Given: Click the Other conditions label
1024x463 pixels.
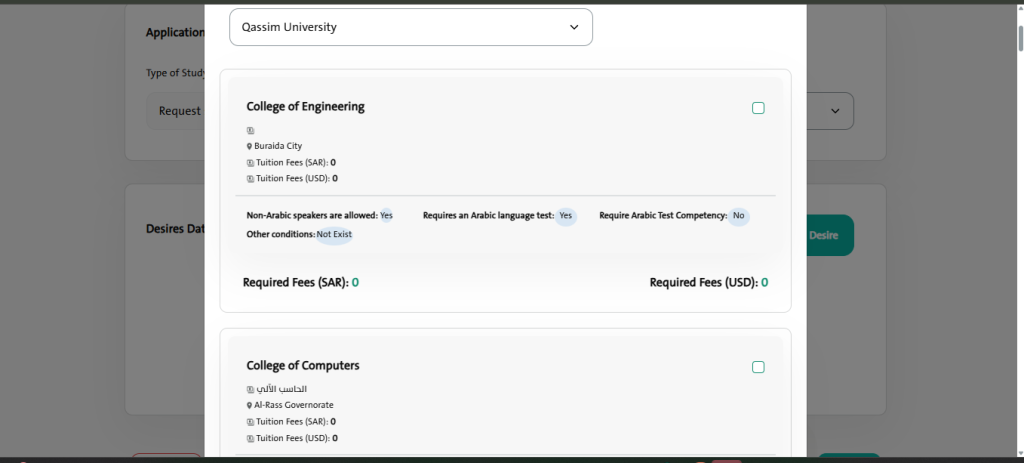Looking at the screenshot, I should (x=281, y=234).
